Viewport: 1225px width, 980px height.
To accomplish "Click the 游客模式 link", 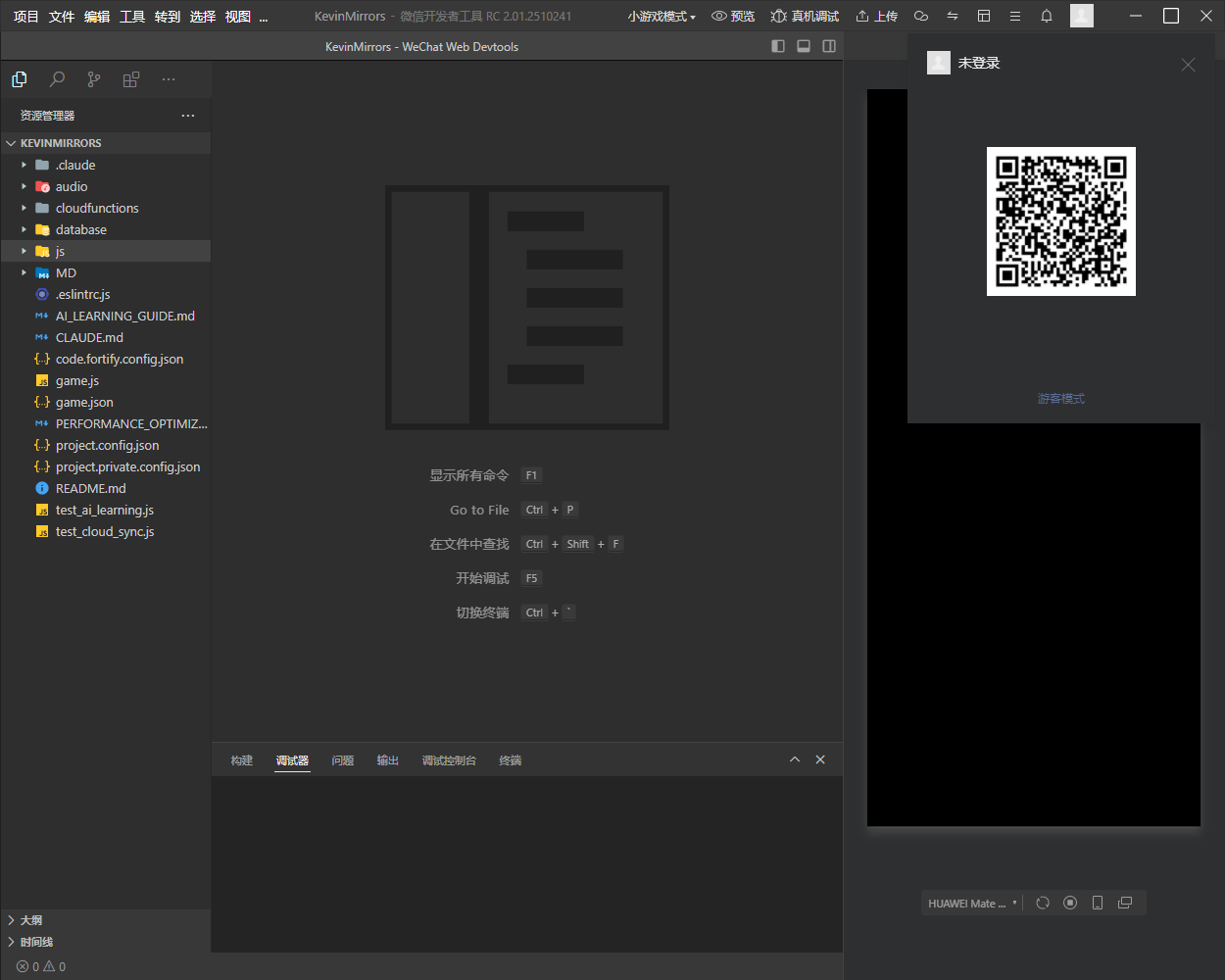I will 1060,399.
